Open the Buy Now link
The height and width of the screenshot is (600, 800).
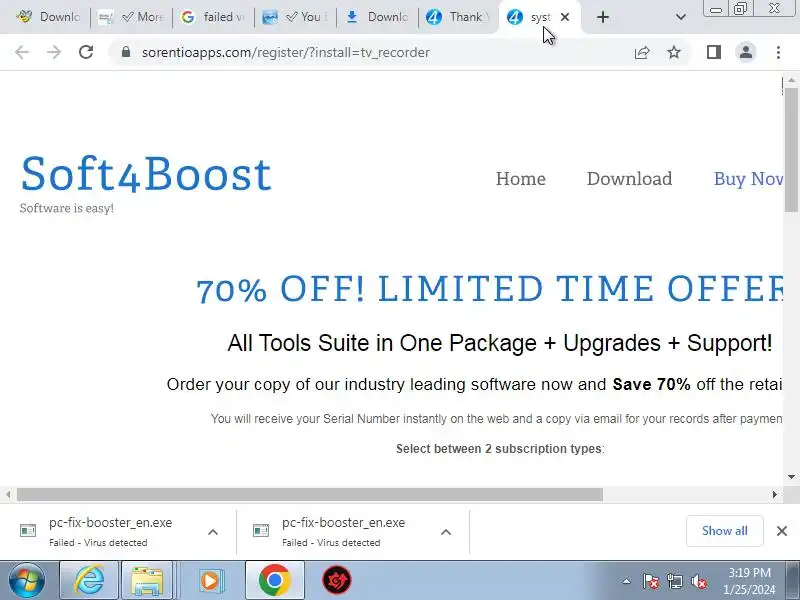pos(748,179)
